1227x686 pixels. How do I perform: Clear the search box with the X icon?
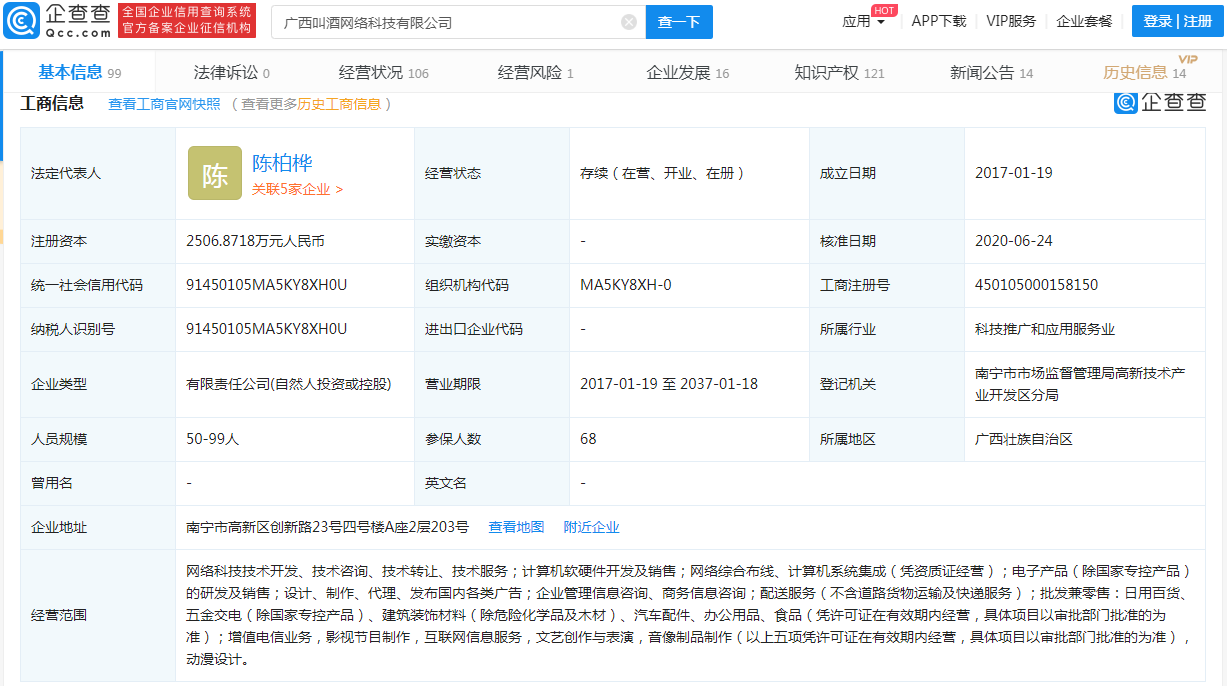[629, 22]
